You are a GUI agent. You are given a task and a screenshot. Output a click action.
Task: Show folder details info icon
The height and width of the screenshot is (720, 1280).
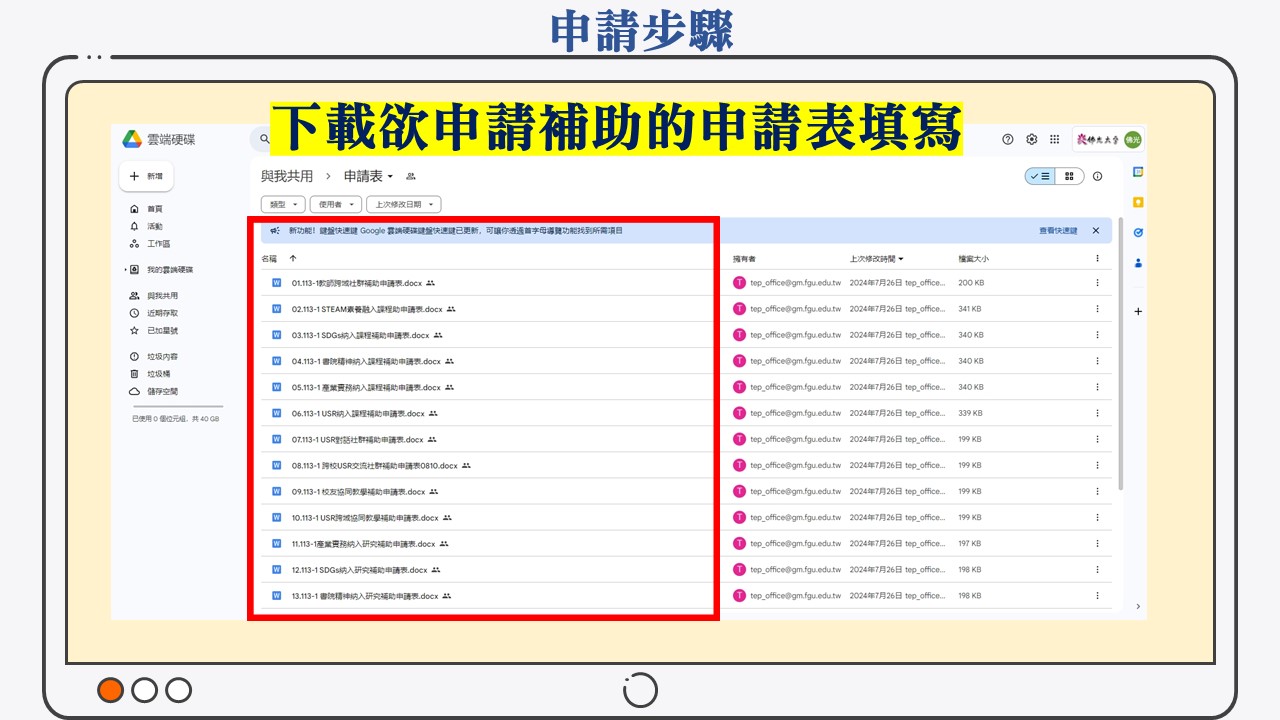coord(1098,176)
